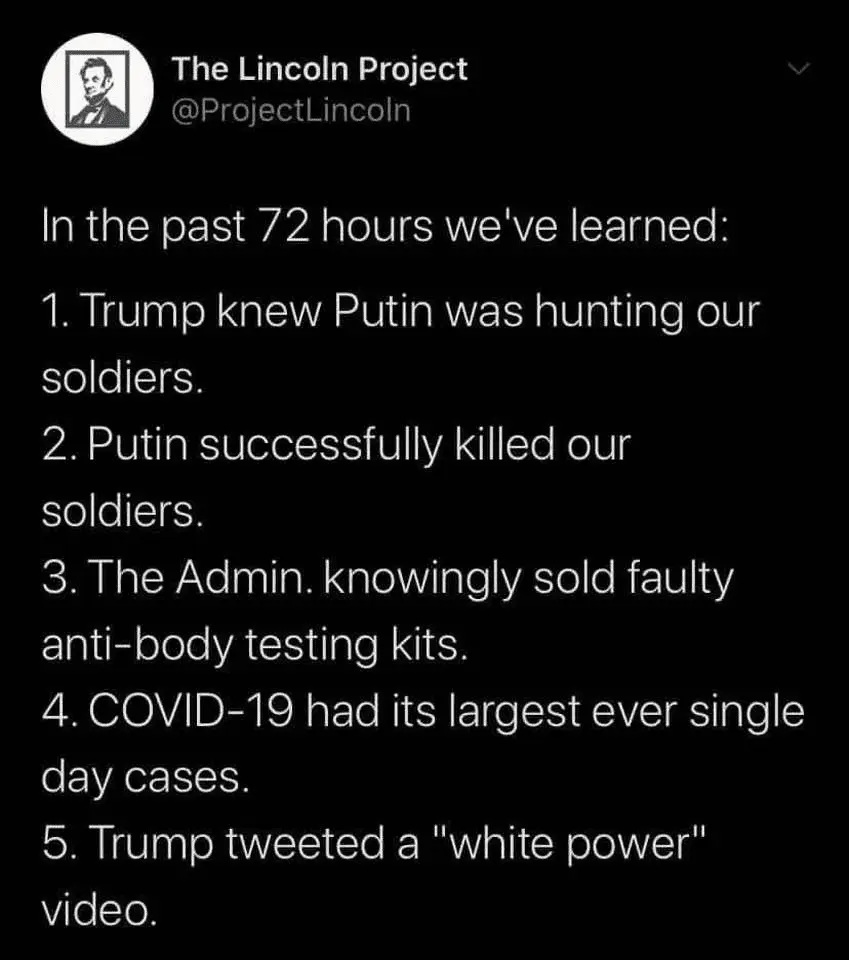Image resolution: width=849 pixels, height=960 pixels.
Task: Open The Lincoln Project display name
Action: (x=319, y=69)
